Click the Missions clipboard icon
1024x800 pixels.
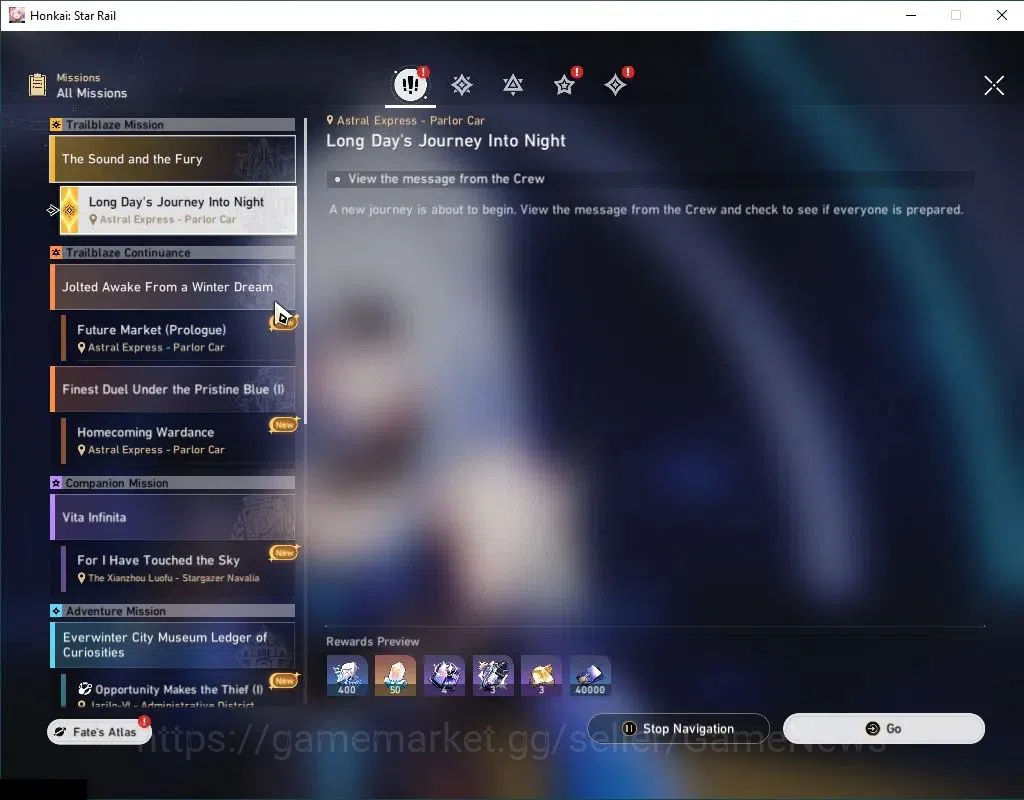(38, 85)
